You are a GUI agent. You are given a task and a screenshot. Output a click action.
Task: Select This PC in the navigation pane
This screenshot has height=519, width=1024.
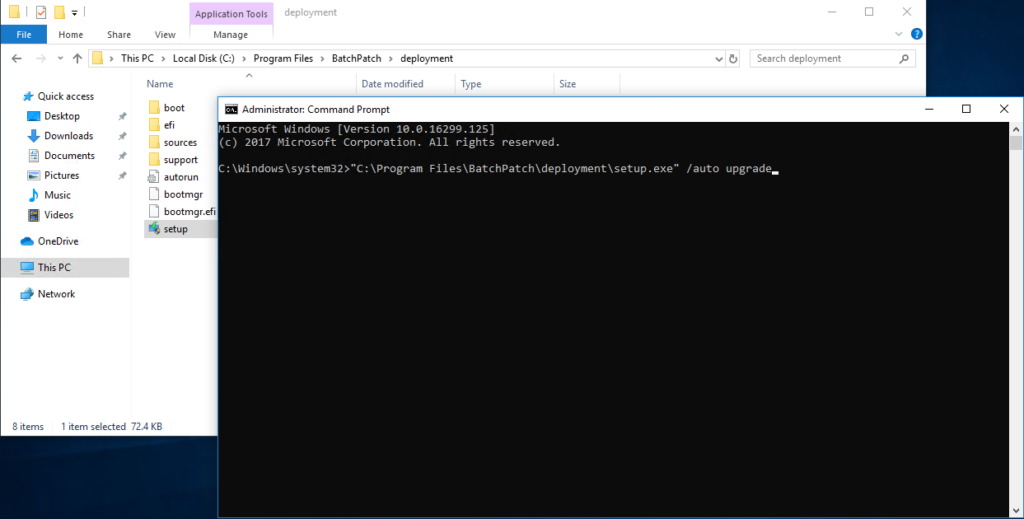(54, 267)
